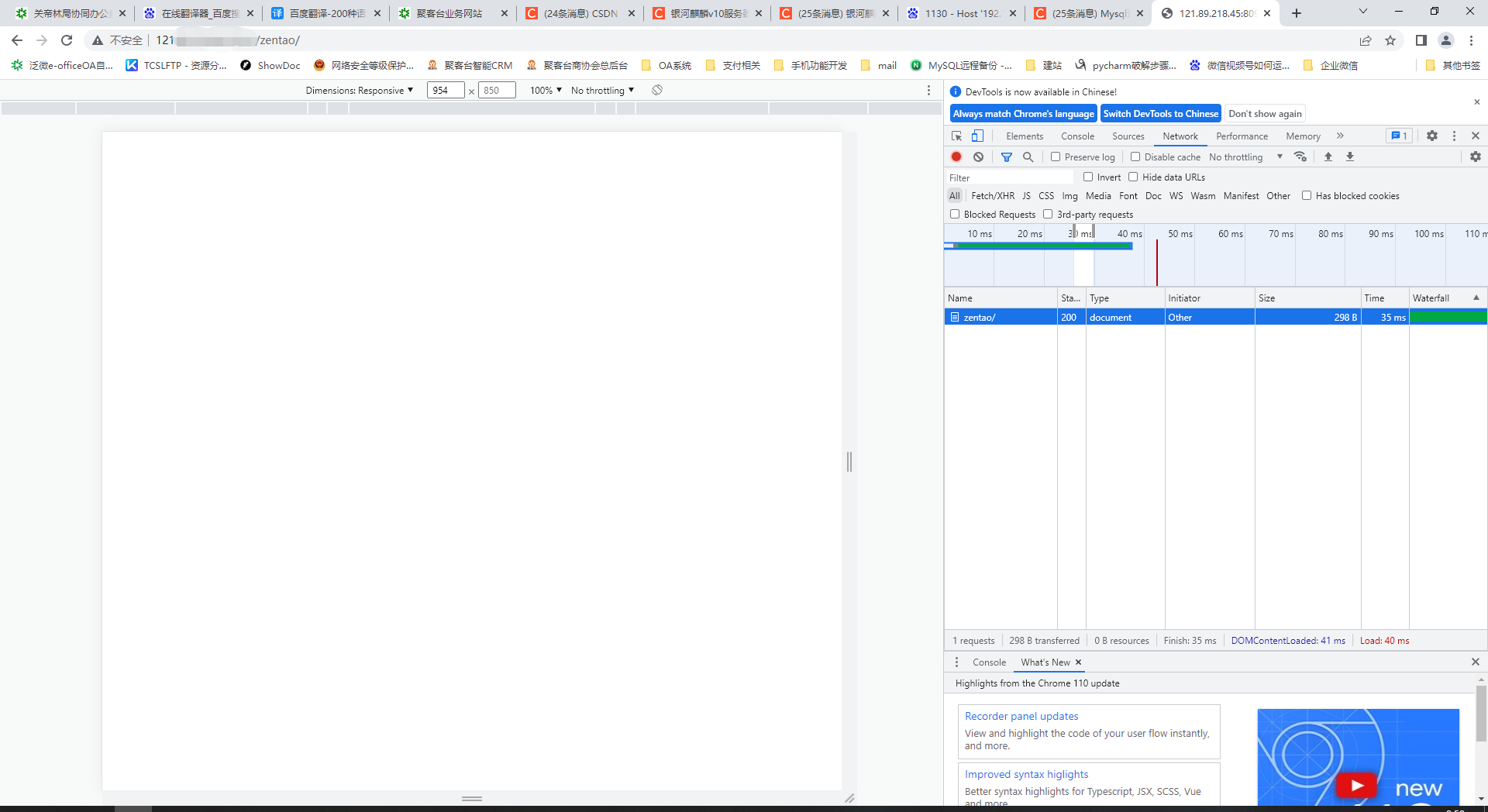Open Dimensions: Responsive dropdown
This screenshot has height=812, width=1488.
[360, 91]
